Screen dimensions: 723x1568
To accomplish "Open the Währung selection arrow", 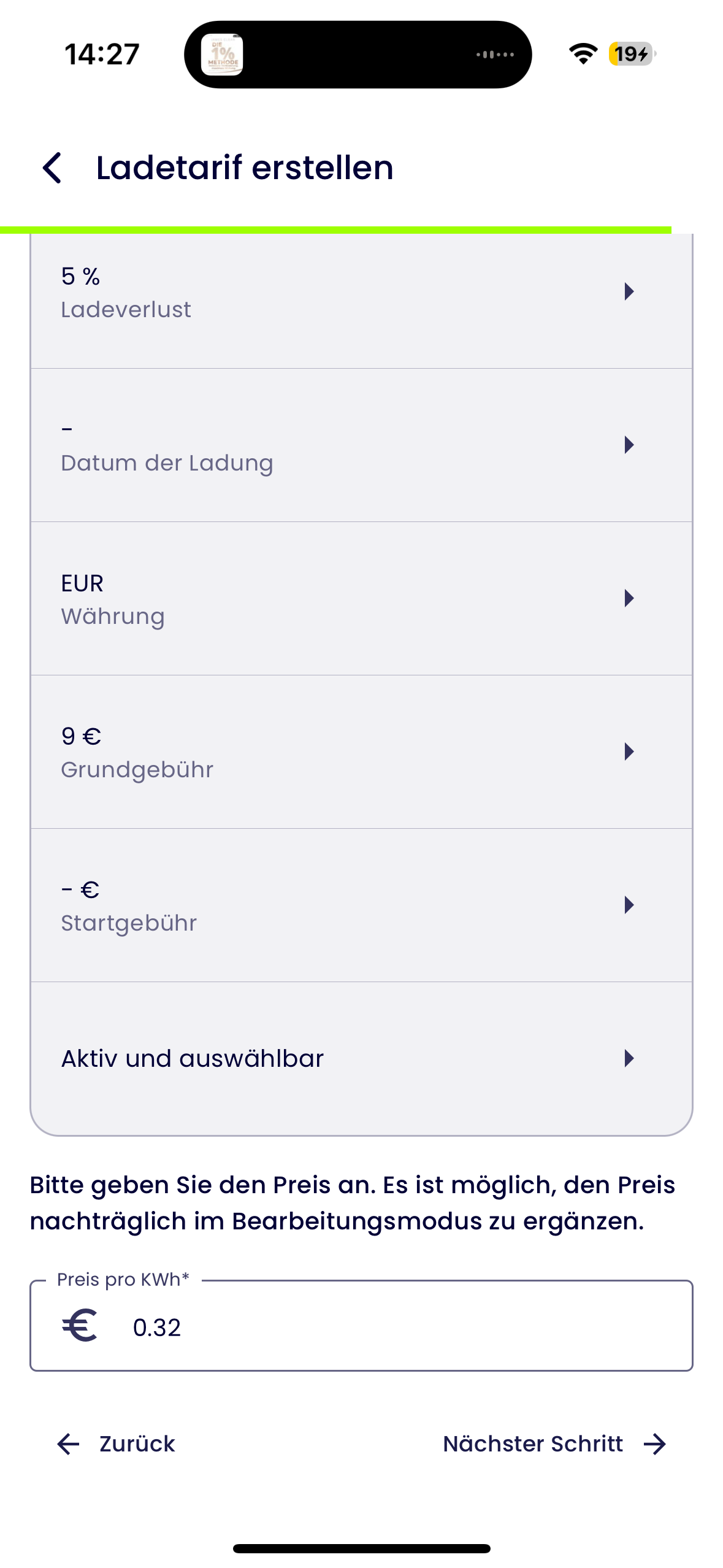I will pos(629,598).
